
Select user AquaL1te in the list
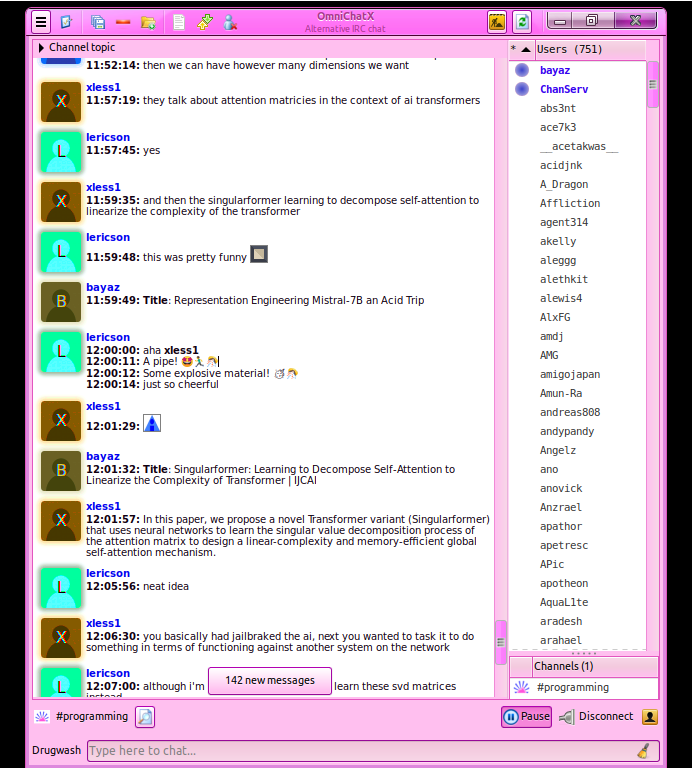[x=564, y=602]
